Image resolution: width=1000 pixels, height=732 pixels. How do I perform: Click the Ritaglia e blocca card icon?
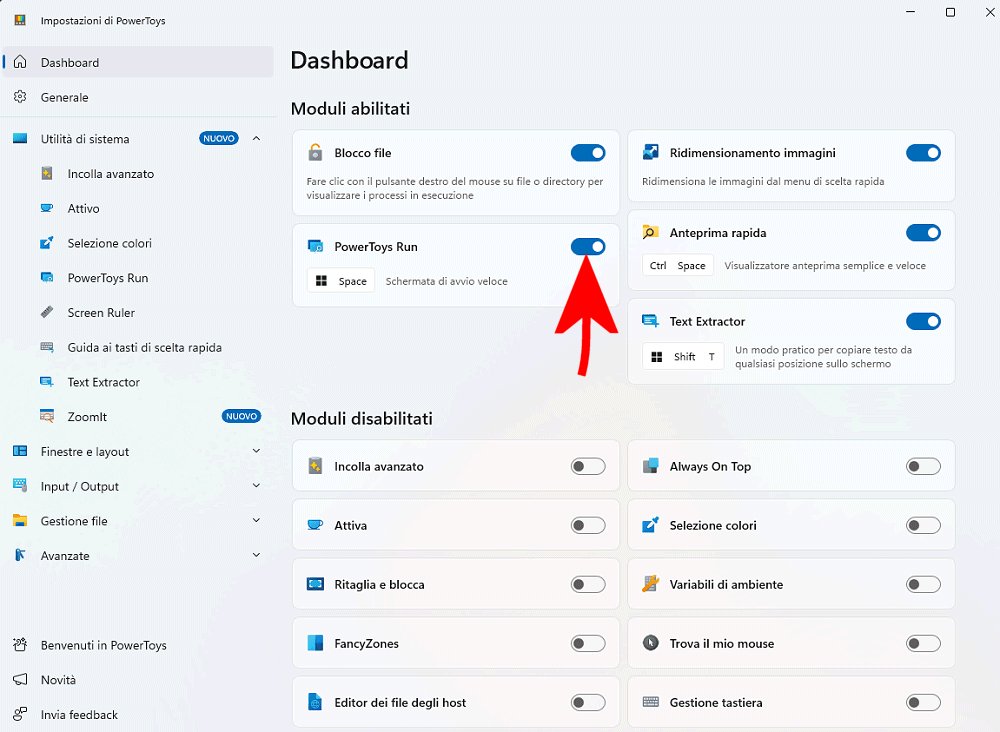coord(315,584)
